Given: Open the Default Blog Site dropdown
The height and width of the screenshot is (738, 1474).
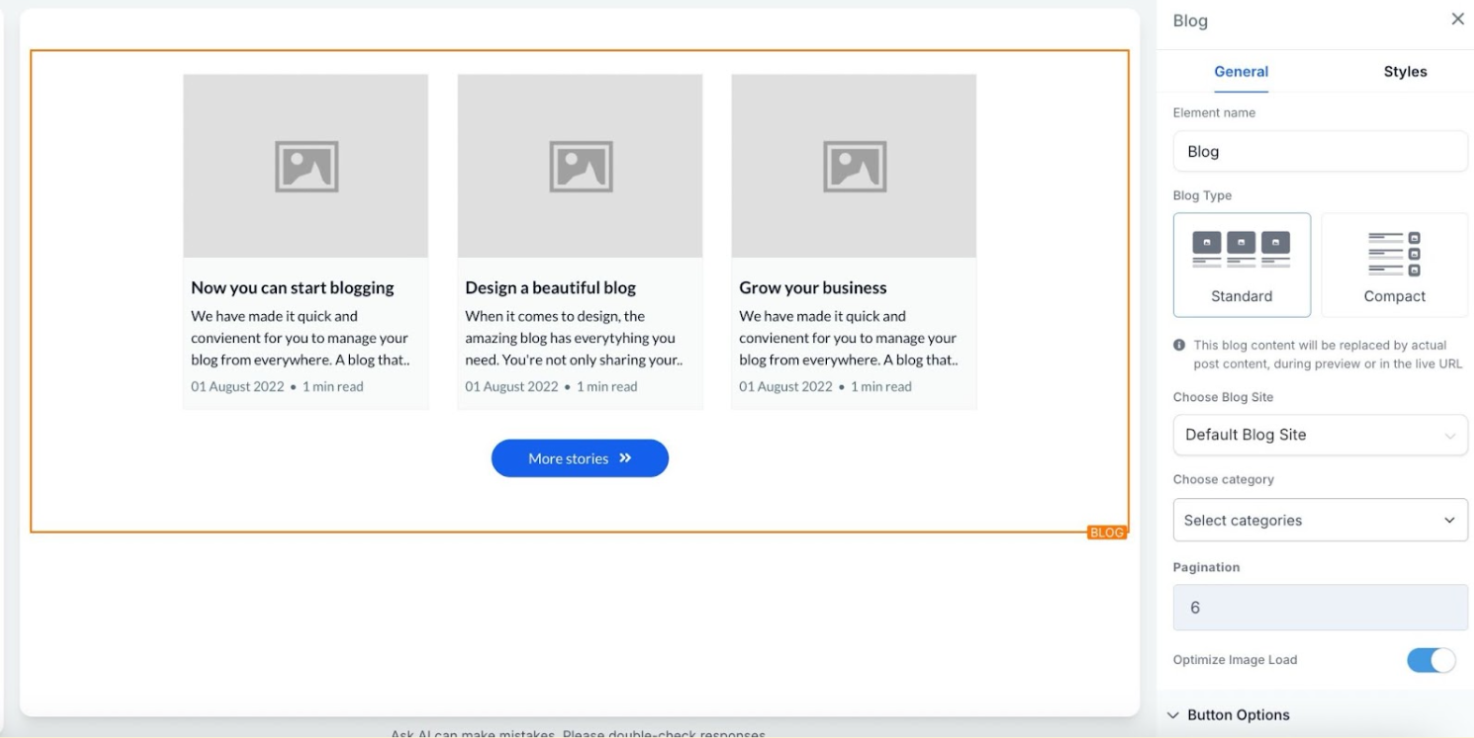Looking at the screenshot, I should (x=1319, y=435).
